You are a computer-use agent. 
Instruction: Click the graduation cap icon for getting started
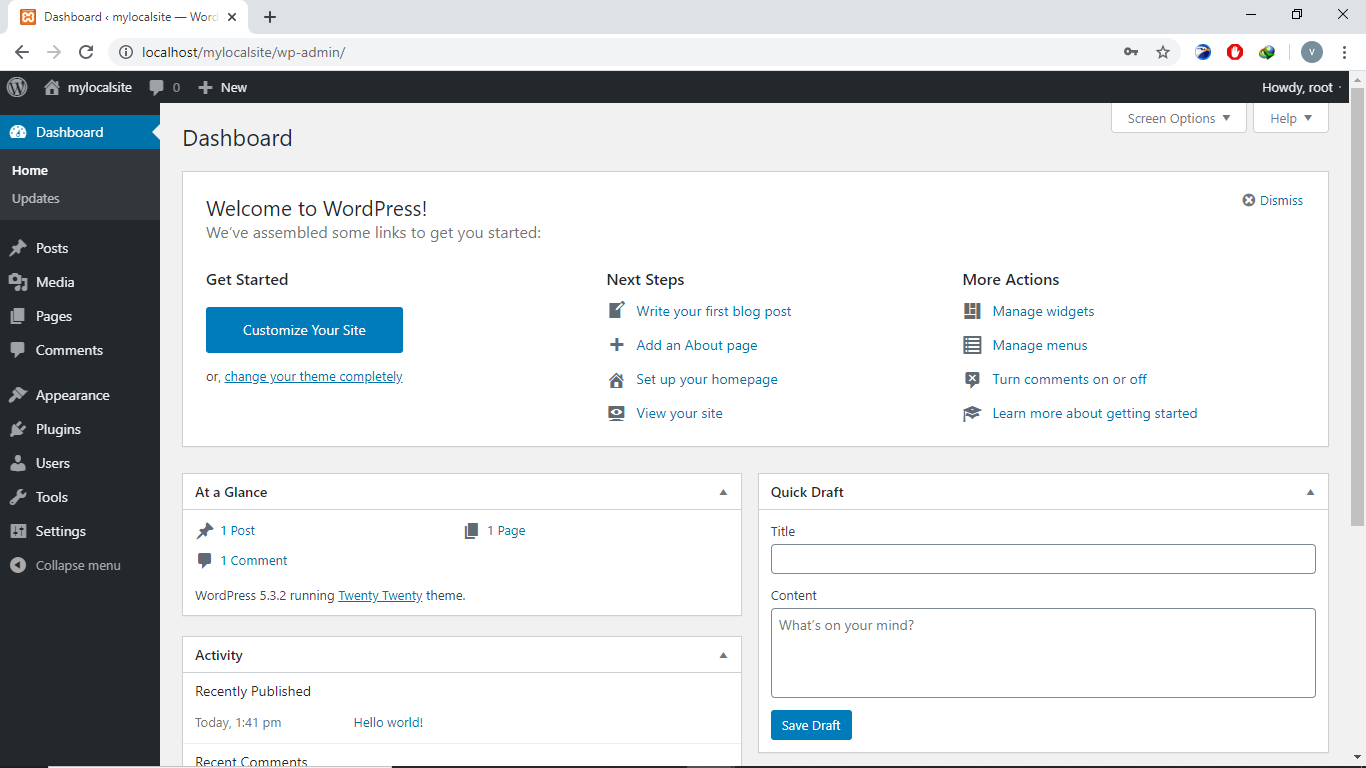[972, 413]
